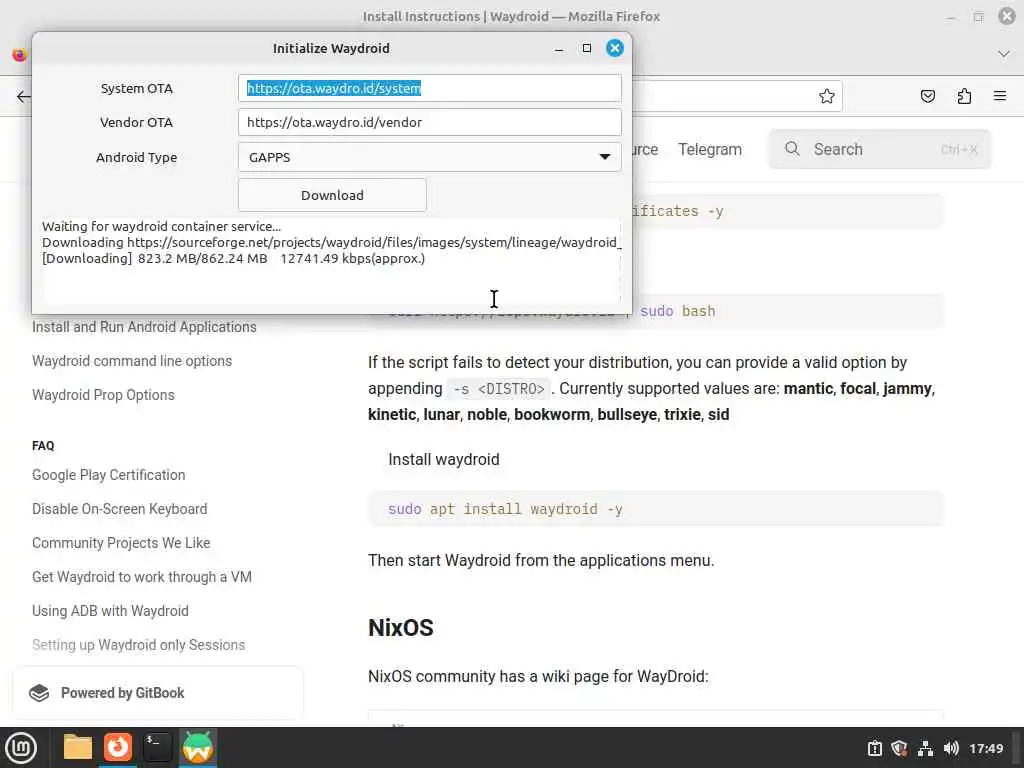
Task: Click the search magnifier icon
Action: click(x=792, y=148)
